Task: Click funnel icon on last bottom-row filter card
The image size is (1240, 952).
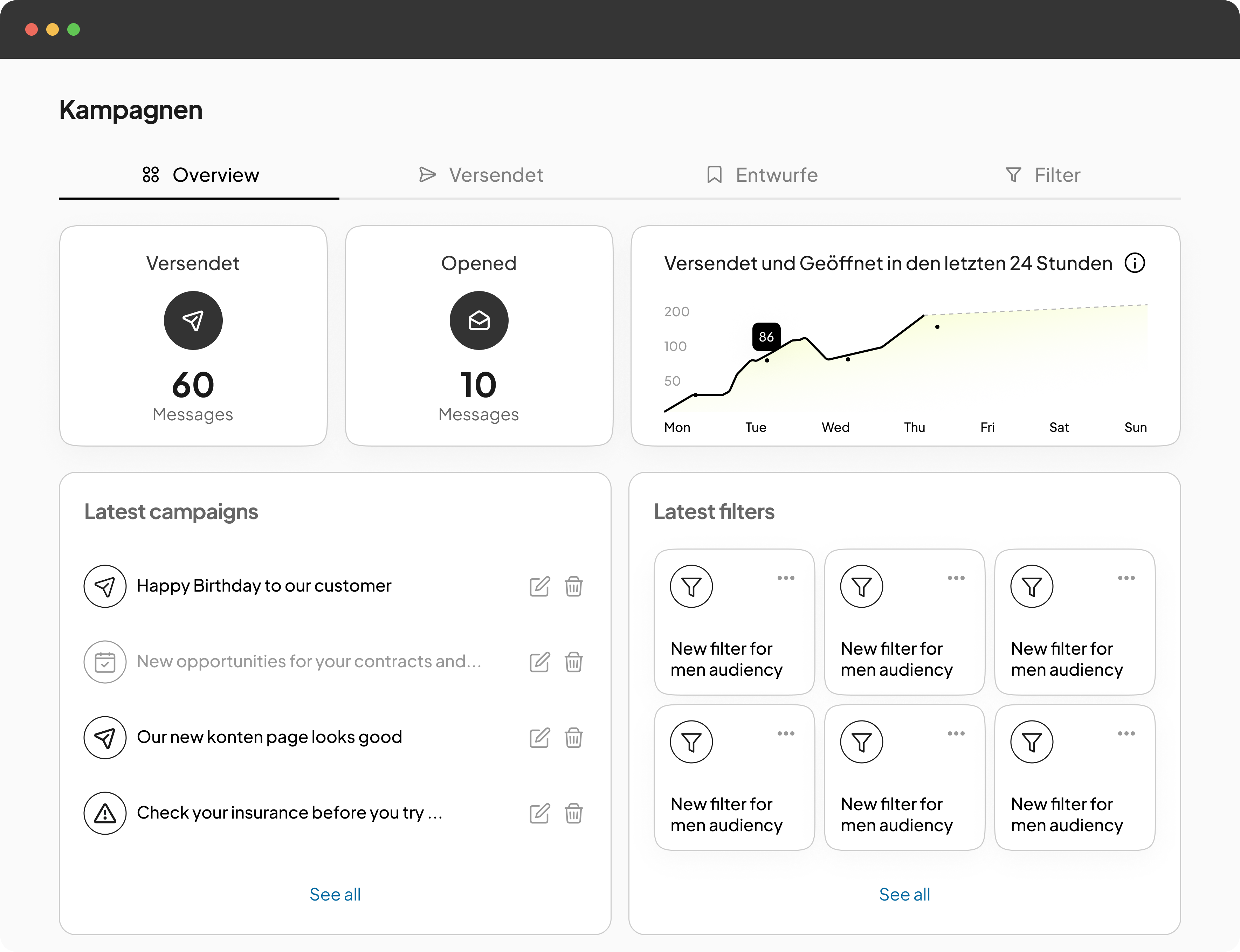Action: (x=1032, y=742)
